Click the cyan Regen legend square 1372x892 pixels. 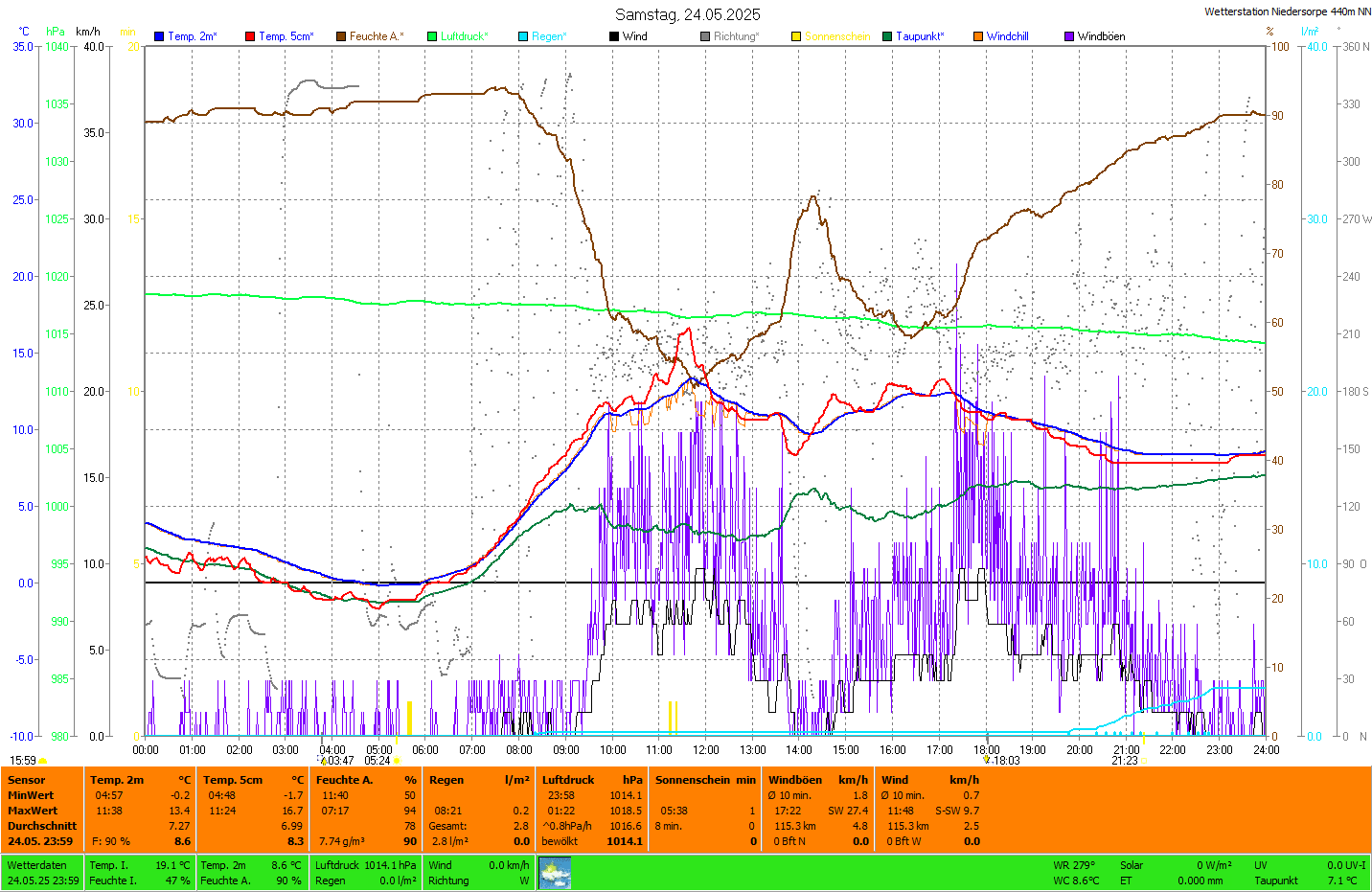coord(523,36)
